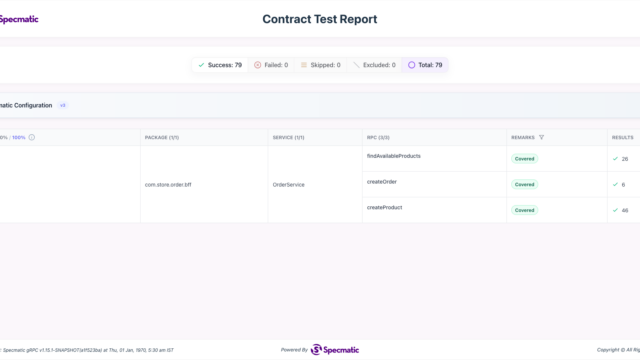Open the createOrder RPC row
The height and width of the screenshot is (360, 640).
pos(434,184)
